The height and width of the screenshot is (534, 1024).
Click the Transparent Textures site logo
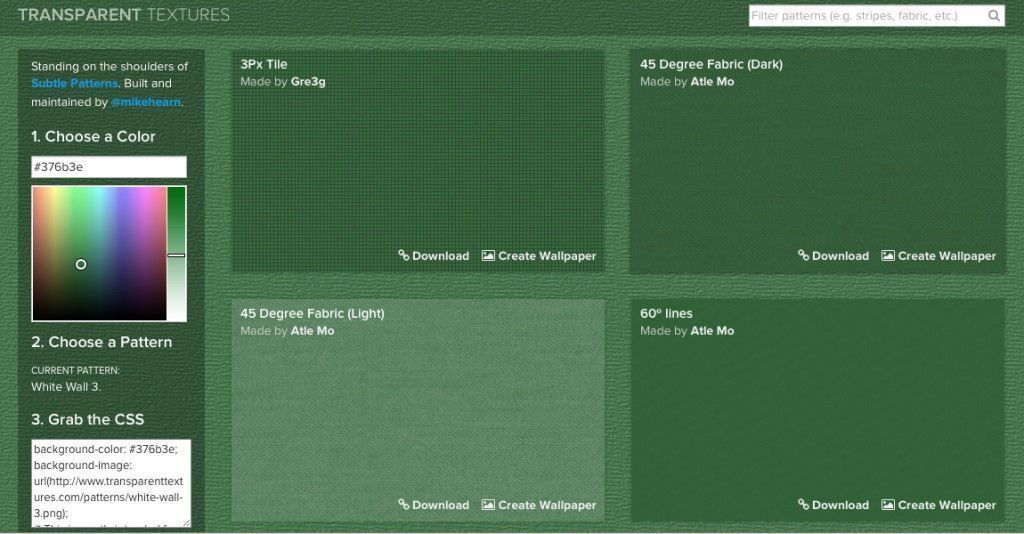pos(124,15)
